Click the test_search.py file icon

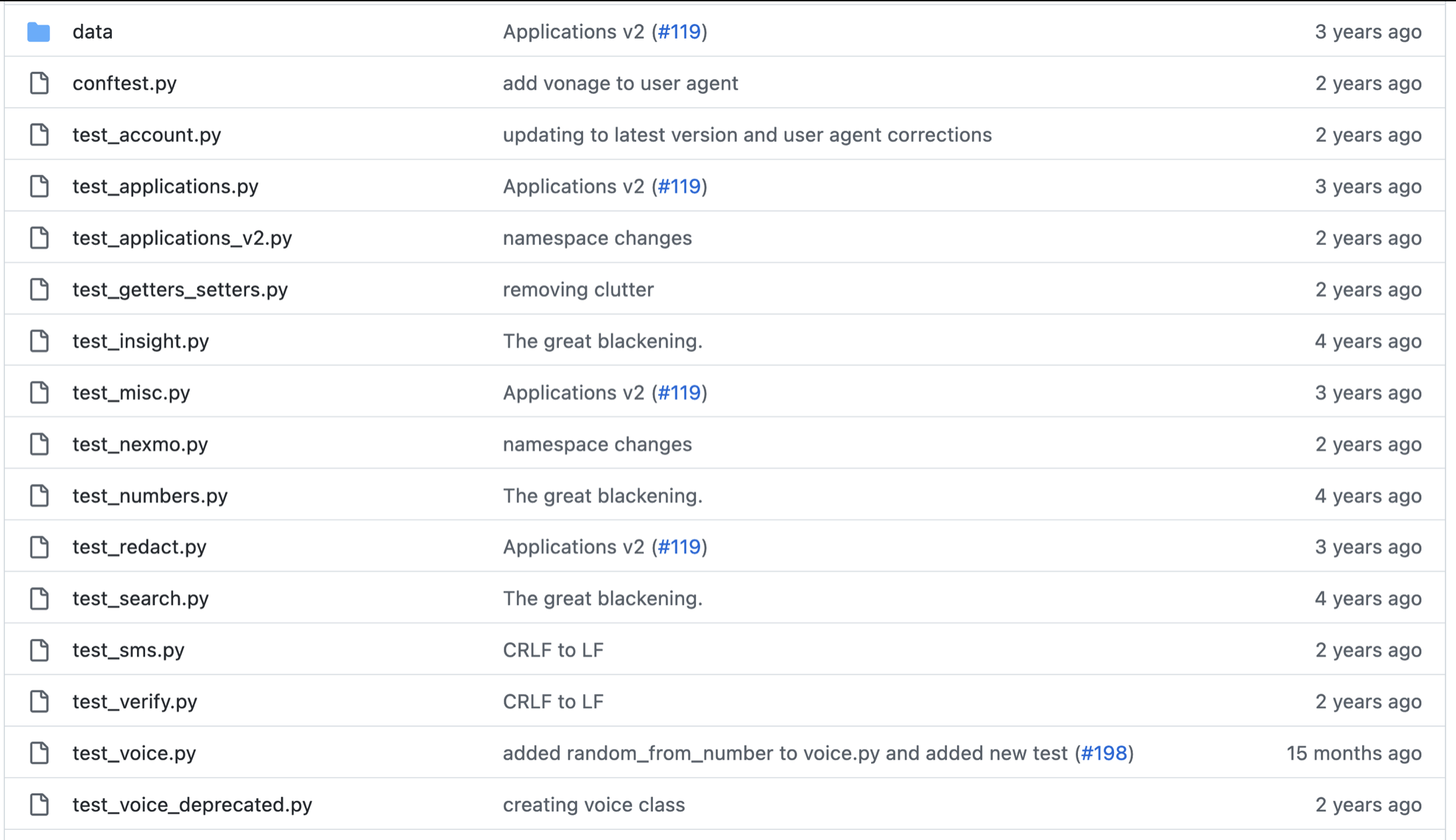pos(39,598)
